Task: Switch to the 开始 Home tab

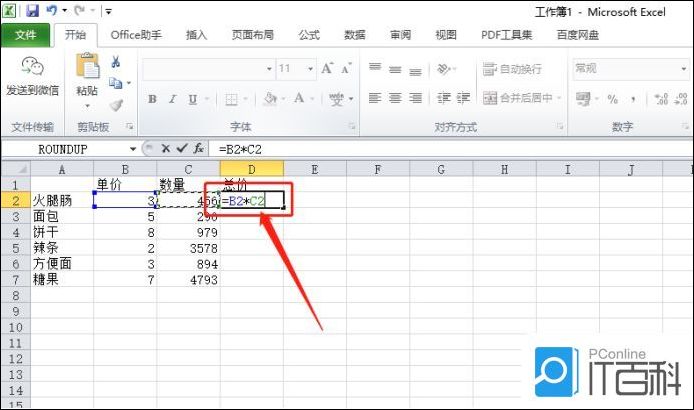Action: tap(75, 35)
